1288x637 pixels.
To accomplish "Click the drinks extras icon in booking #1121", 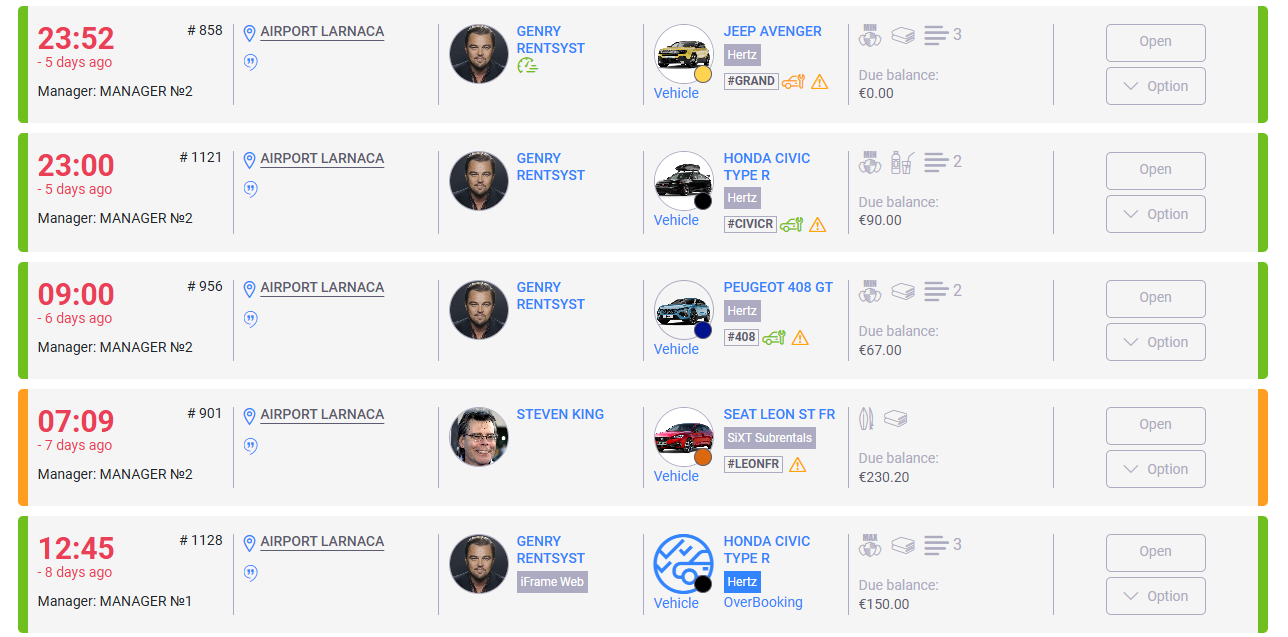I will 902,162.
